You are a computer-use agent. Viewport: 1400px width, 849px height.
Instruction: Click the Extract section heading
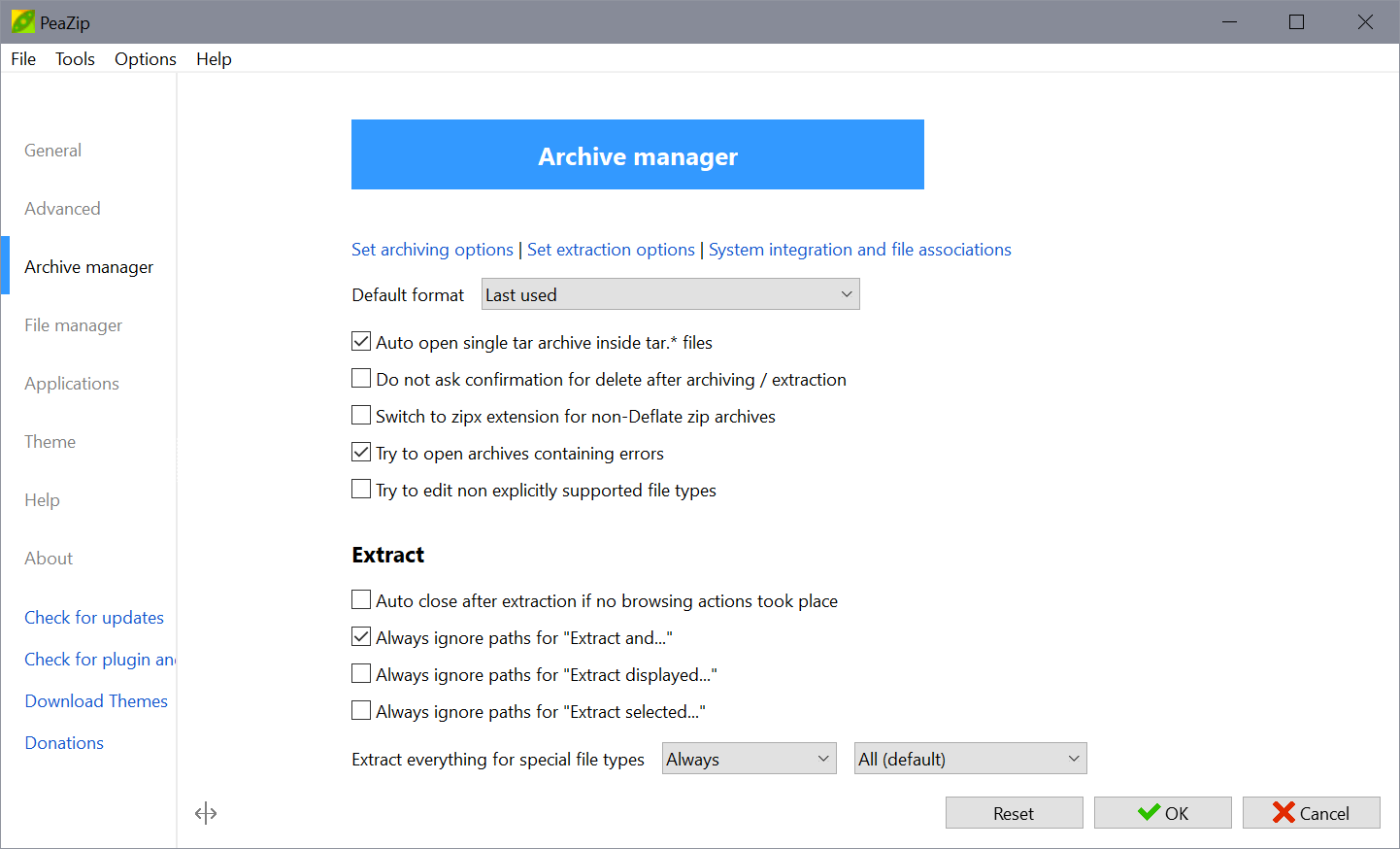pos(388,555)
